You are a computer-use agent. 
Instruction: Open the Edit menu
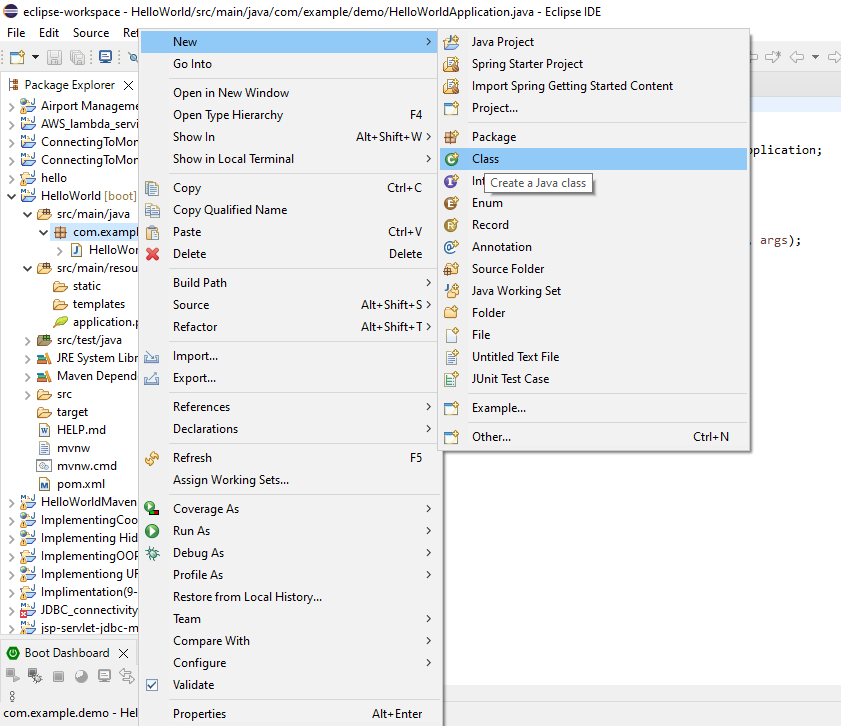tap(49, 33)
